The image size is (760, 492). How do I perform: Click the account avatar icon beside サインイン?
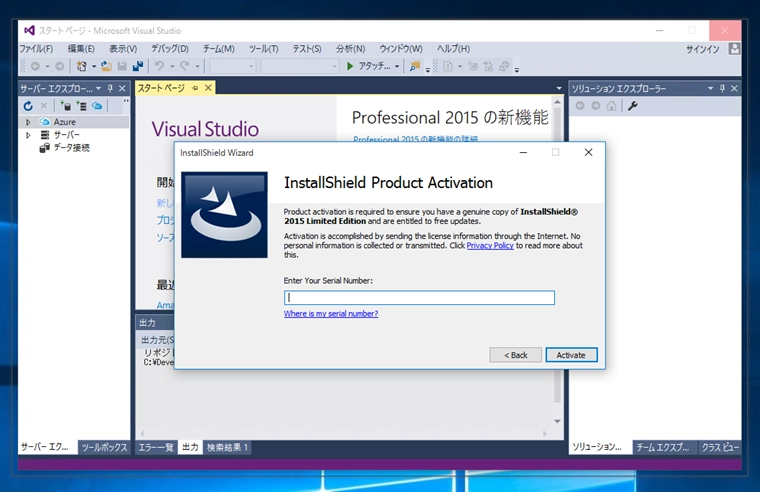pyautogui.click(x=734, y=48)
